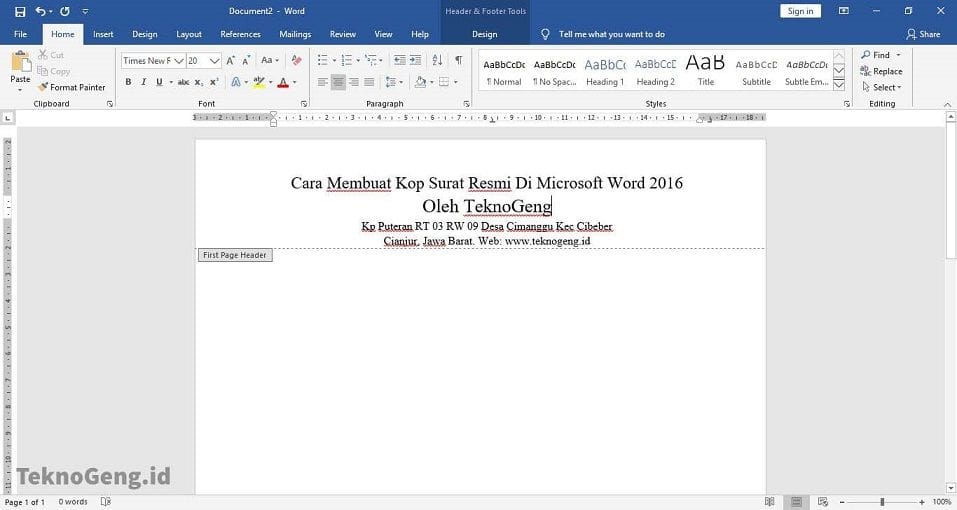Screen dimensions: 957x510
Task: Click the Numbering list icon
Action: 347,60
